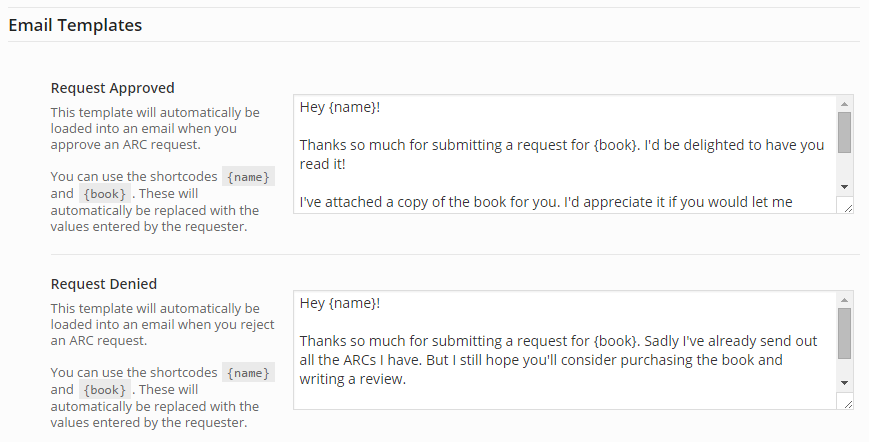869x442 pixels.
Task: Select the scrollbar thumb in Request Approved template
Action: click(845, 132)
